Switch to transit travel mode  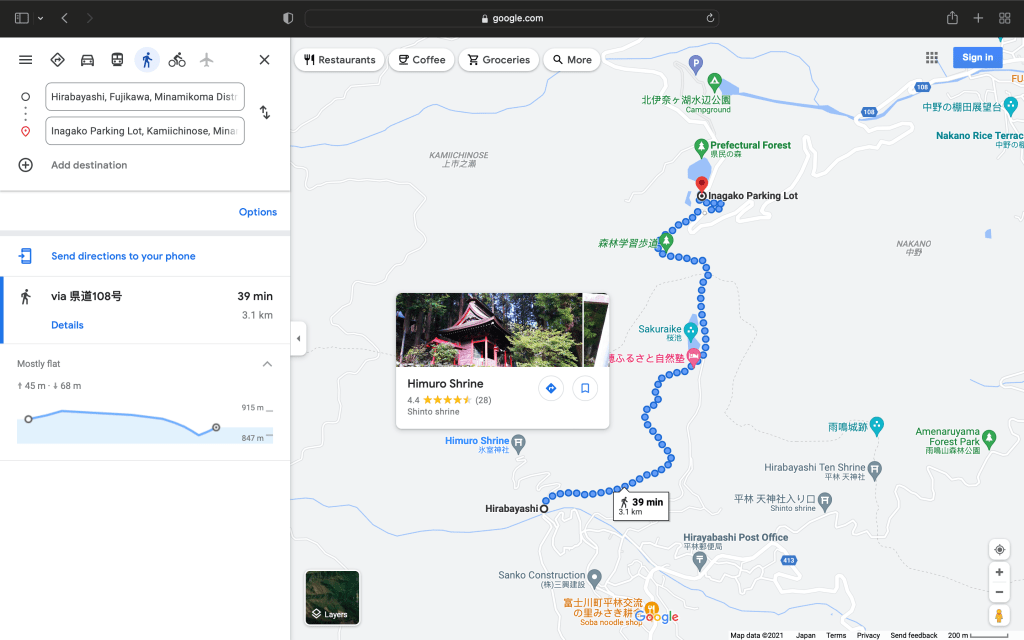117,60
